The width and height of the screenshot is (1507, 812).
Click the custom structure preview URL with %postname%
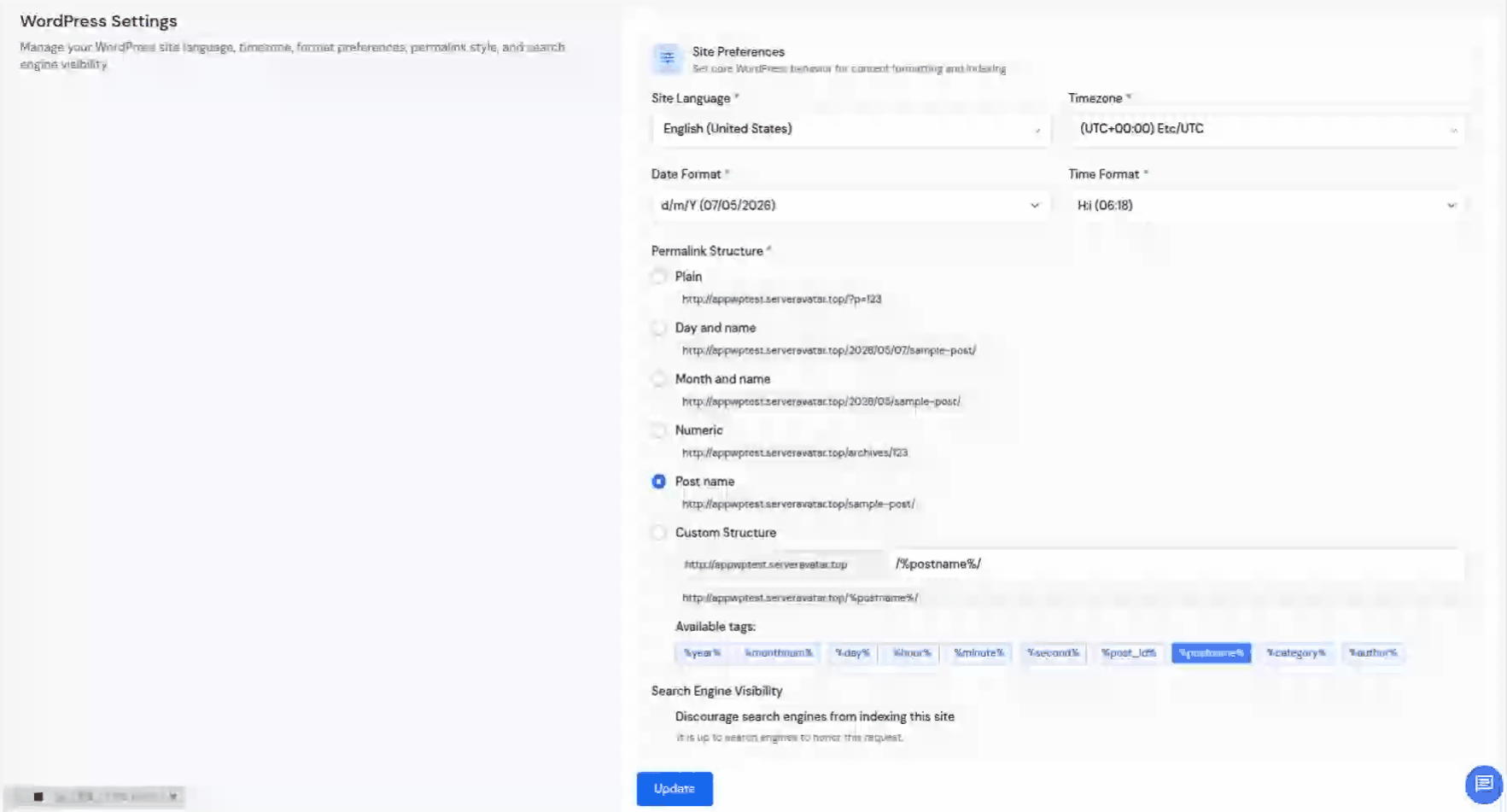tap(800, 599)
